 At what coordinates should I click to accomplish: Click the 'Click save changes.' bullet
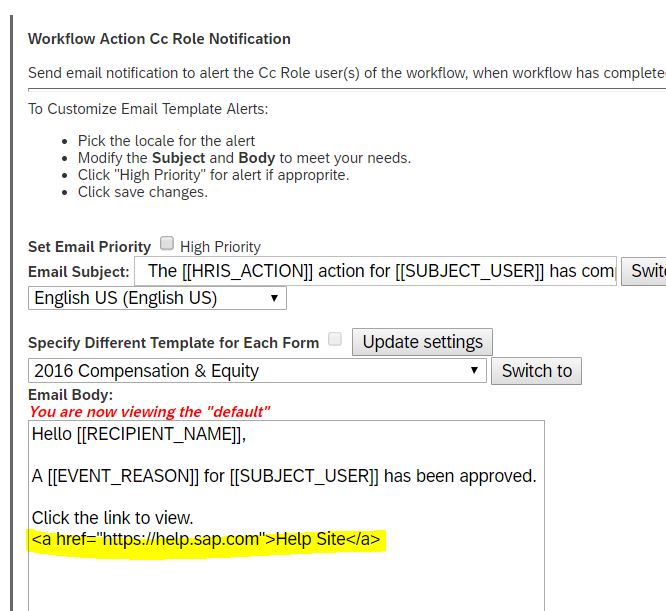[143, 192]
